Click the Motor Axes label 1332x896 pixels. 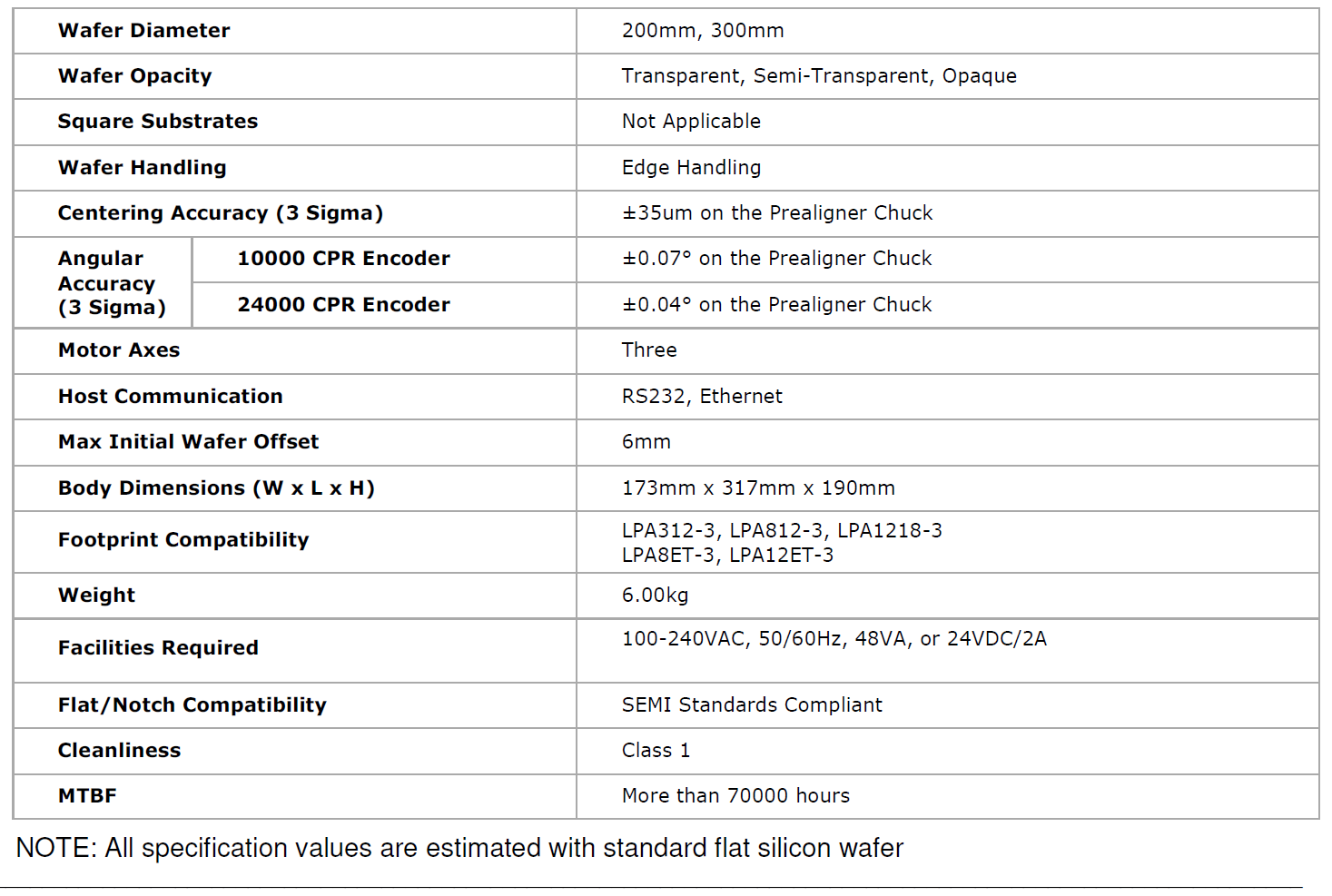[119, 350]
